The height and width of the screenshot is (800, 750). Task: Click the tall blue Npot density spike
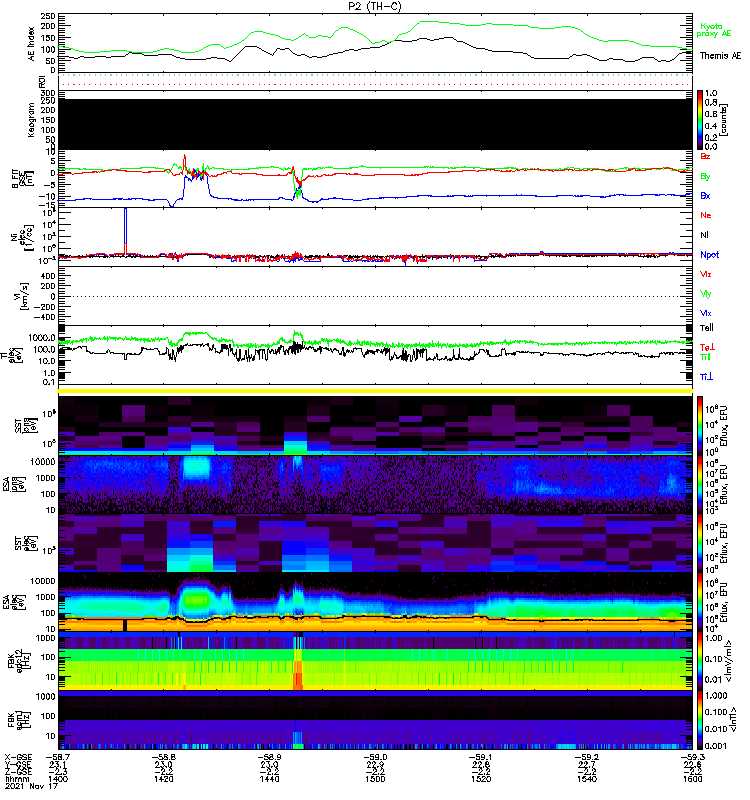click(x=126, y=230)
